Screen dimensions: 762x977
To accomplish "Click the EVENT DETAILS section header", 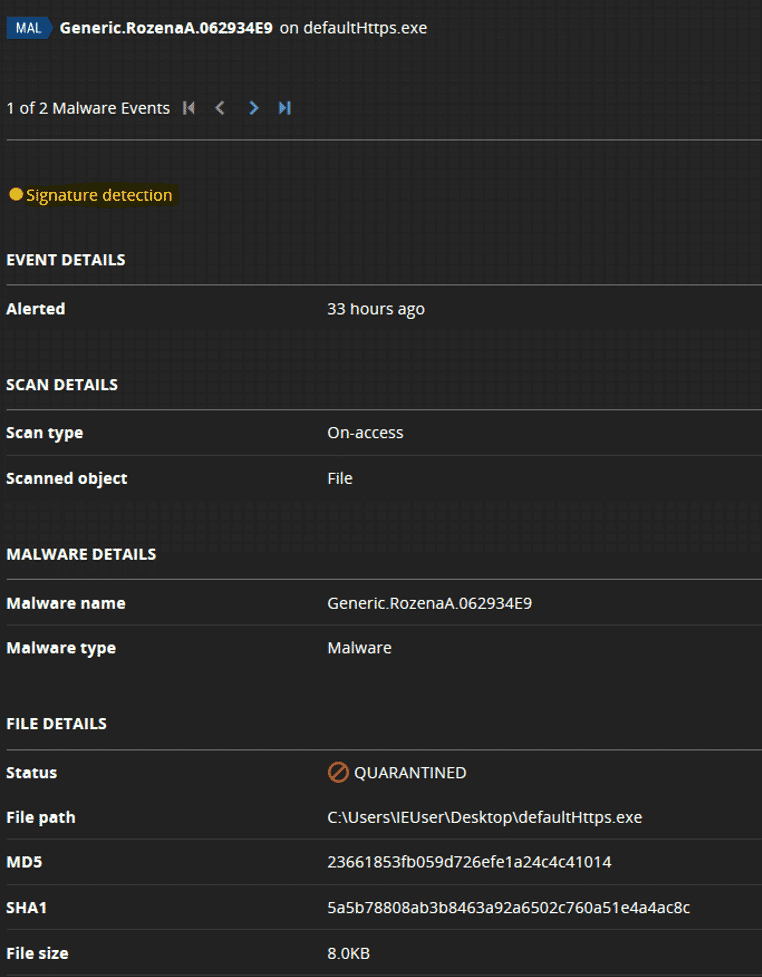I will [66, 259].
